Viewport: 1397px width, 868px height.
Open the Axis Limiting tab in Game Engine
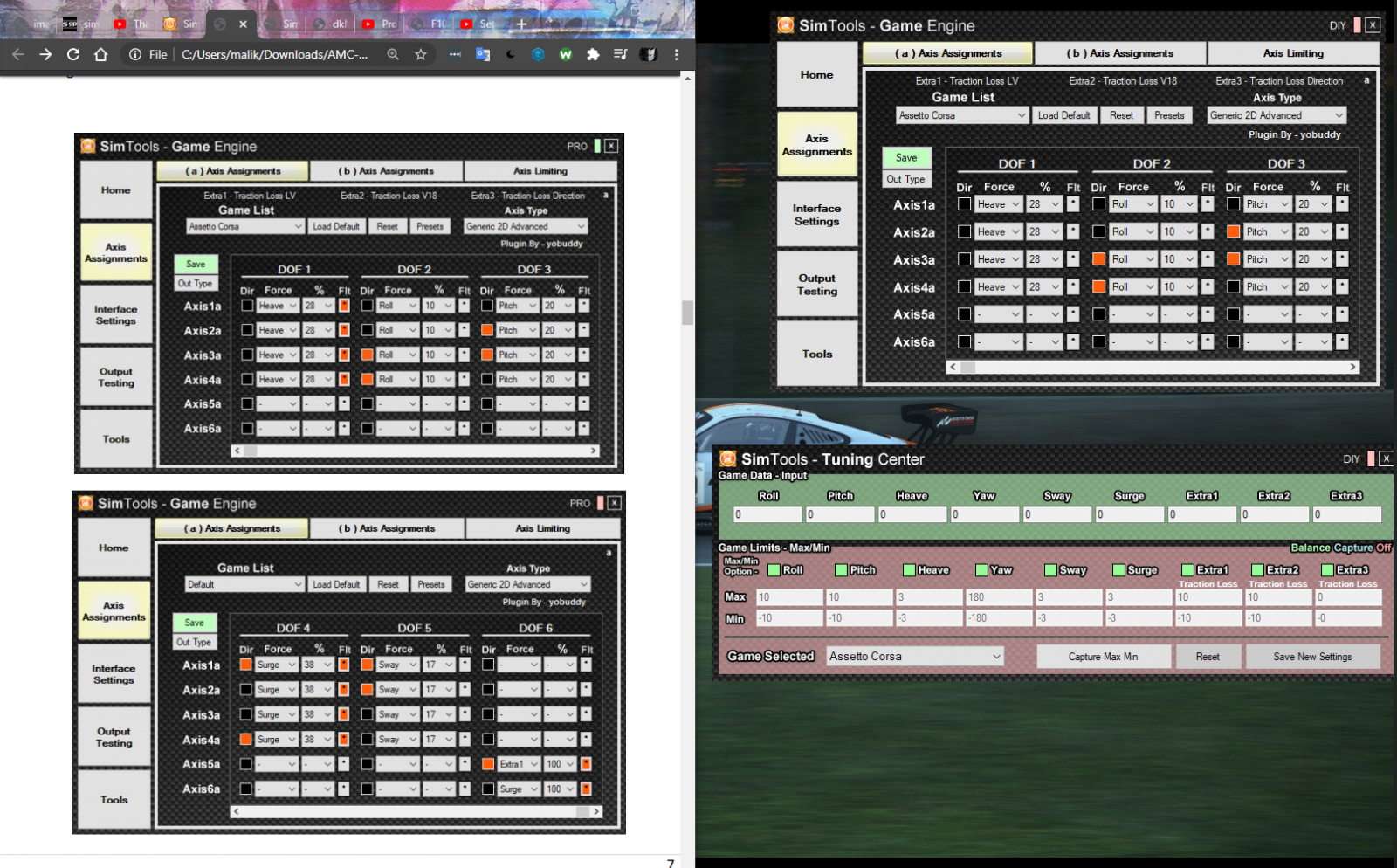pos(1292,53)
